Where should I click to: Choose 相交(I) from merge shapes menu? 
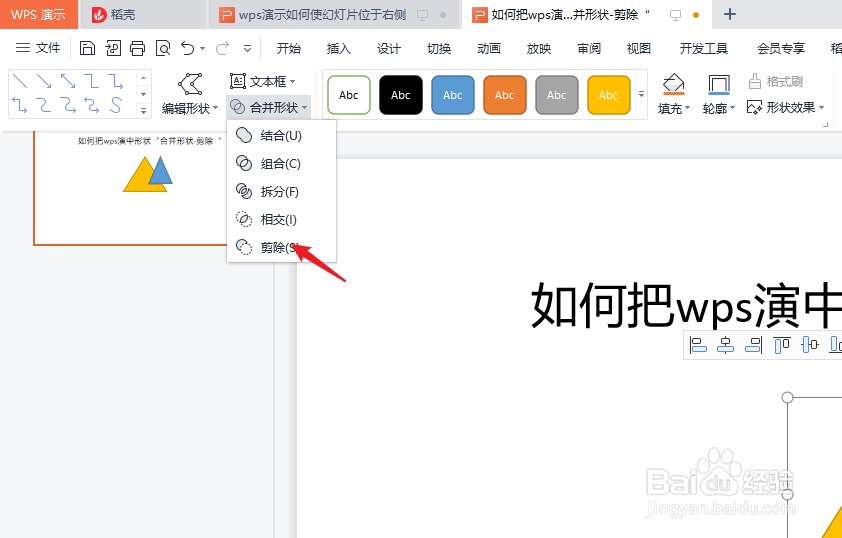(x=281, y=219)
